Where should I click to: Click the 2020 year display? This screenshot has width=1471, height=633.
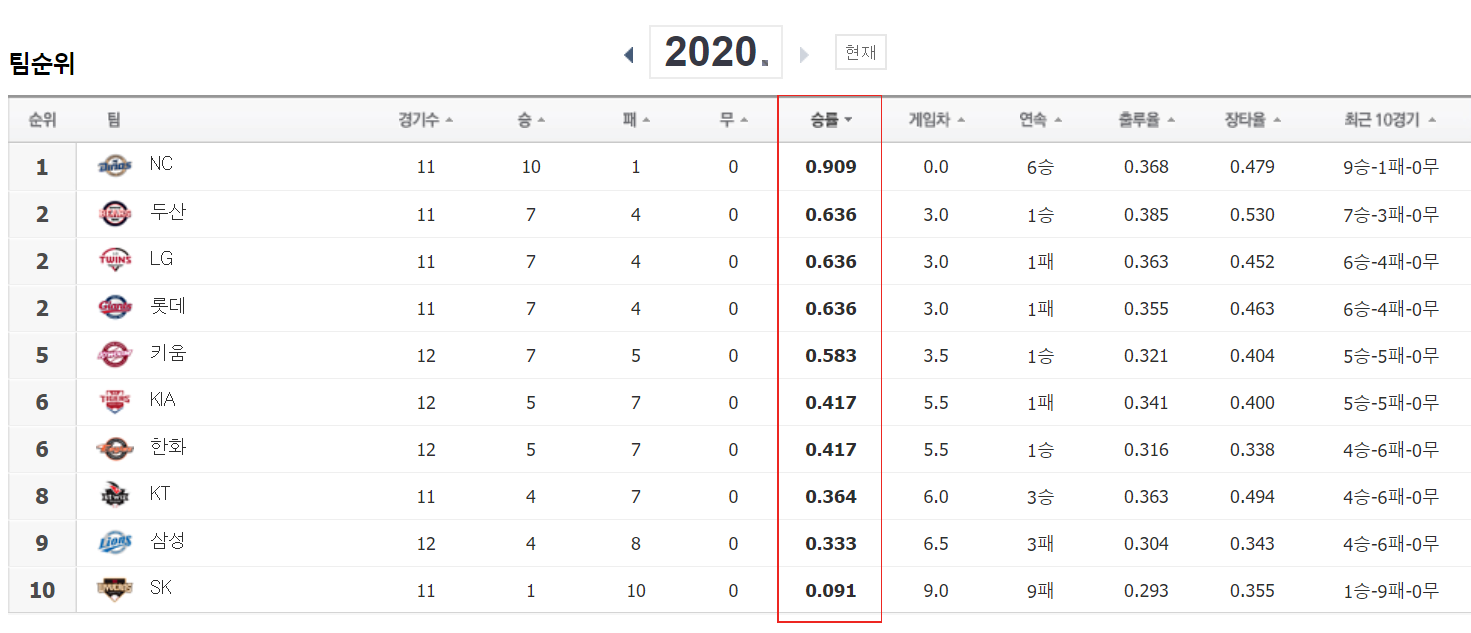pyautogui.click(x=716, y=52)
